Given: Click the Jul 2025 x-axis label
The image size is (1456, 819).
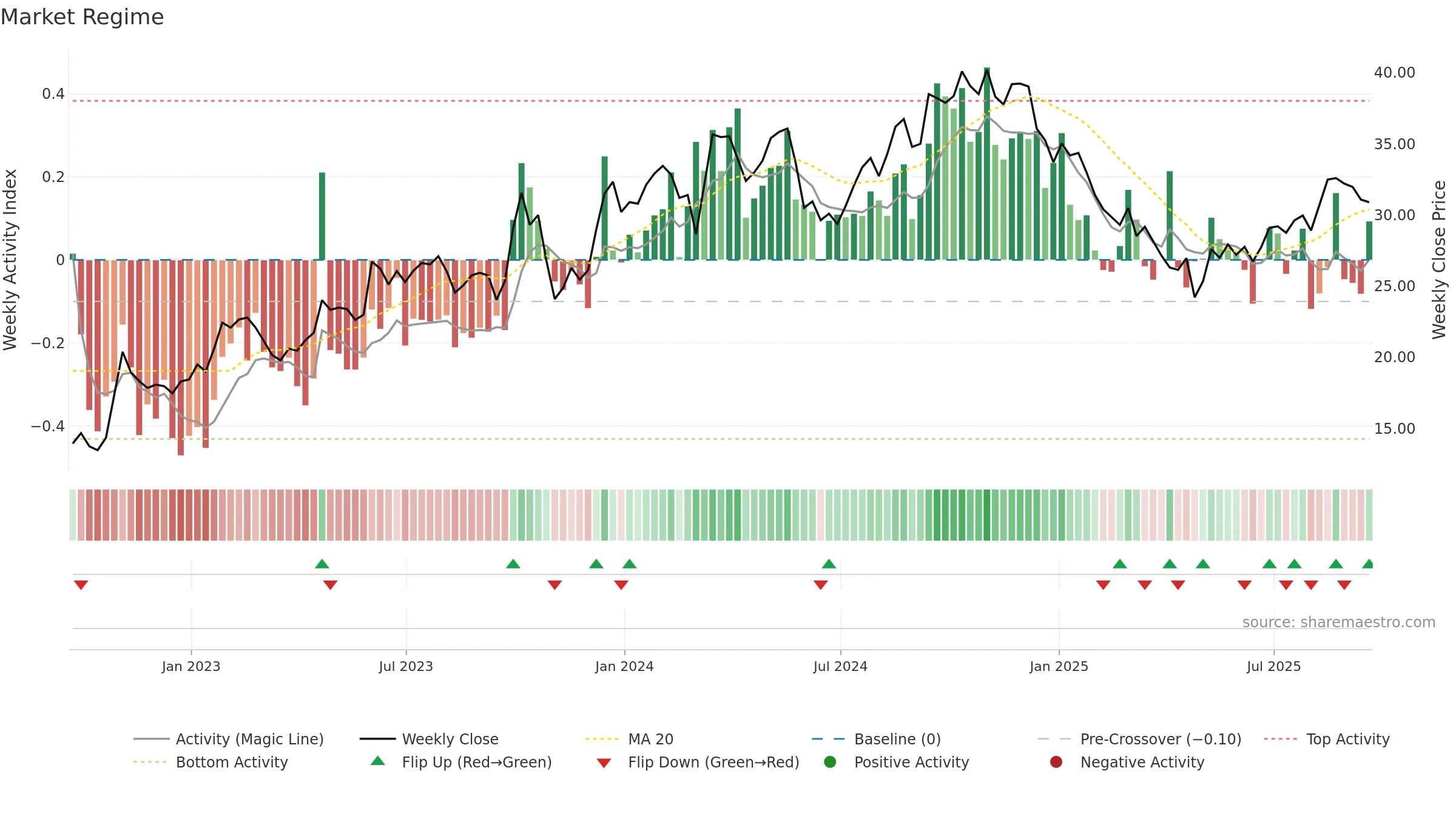Looking at the screenshot, I should [x=1274, y=666].
